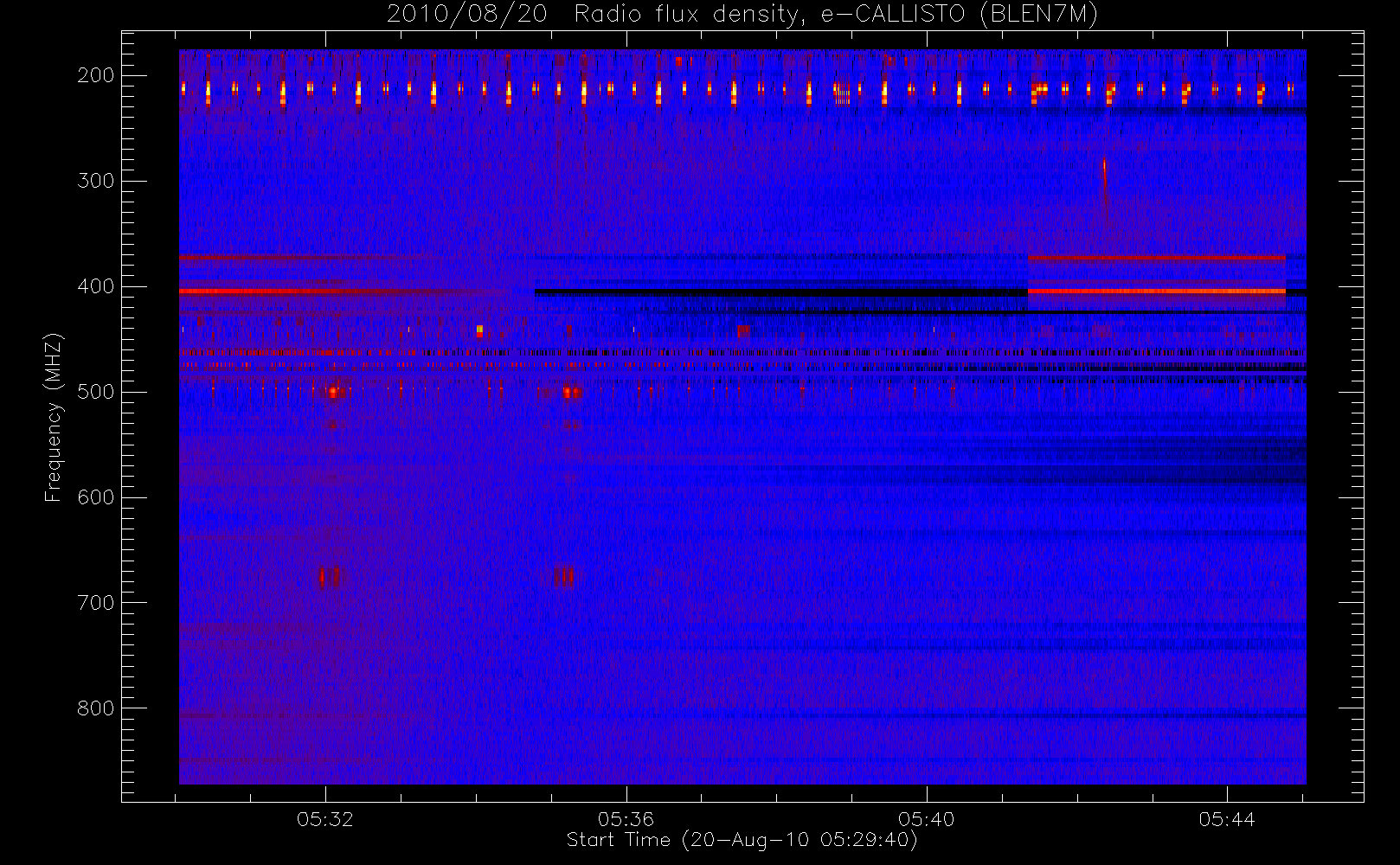Viewport: 1400px width, 865px height.
Task: Click the 'Start Time (20-Aug-10 05:29:40)' label
Action: point(742,840)
